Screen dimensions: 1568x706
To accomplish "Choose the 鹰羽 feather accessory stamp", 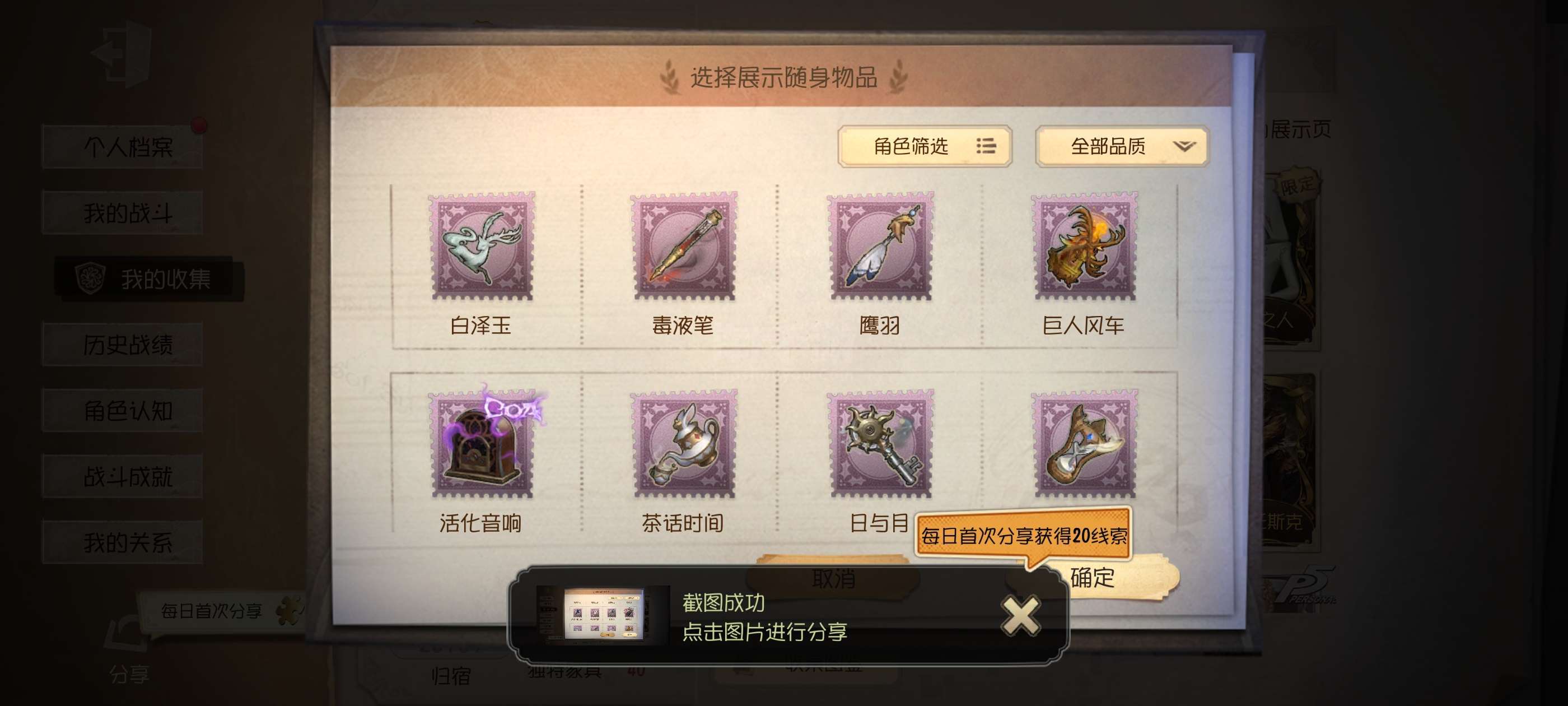I will (880, 247).
